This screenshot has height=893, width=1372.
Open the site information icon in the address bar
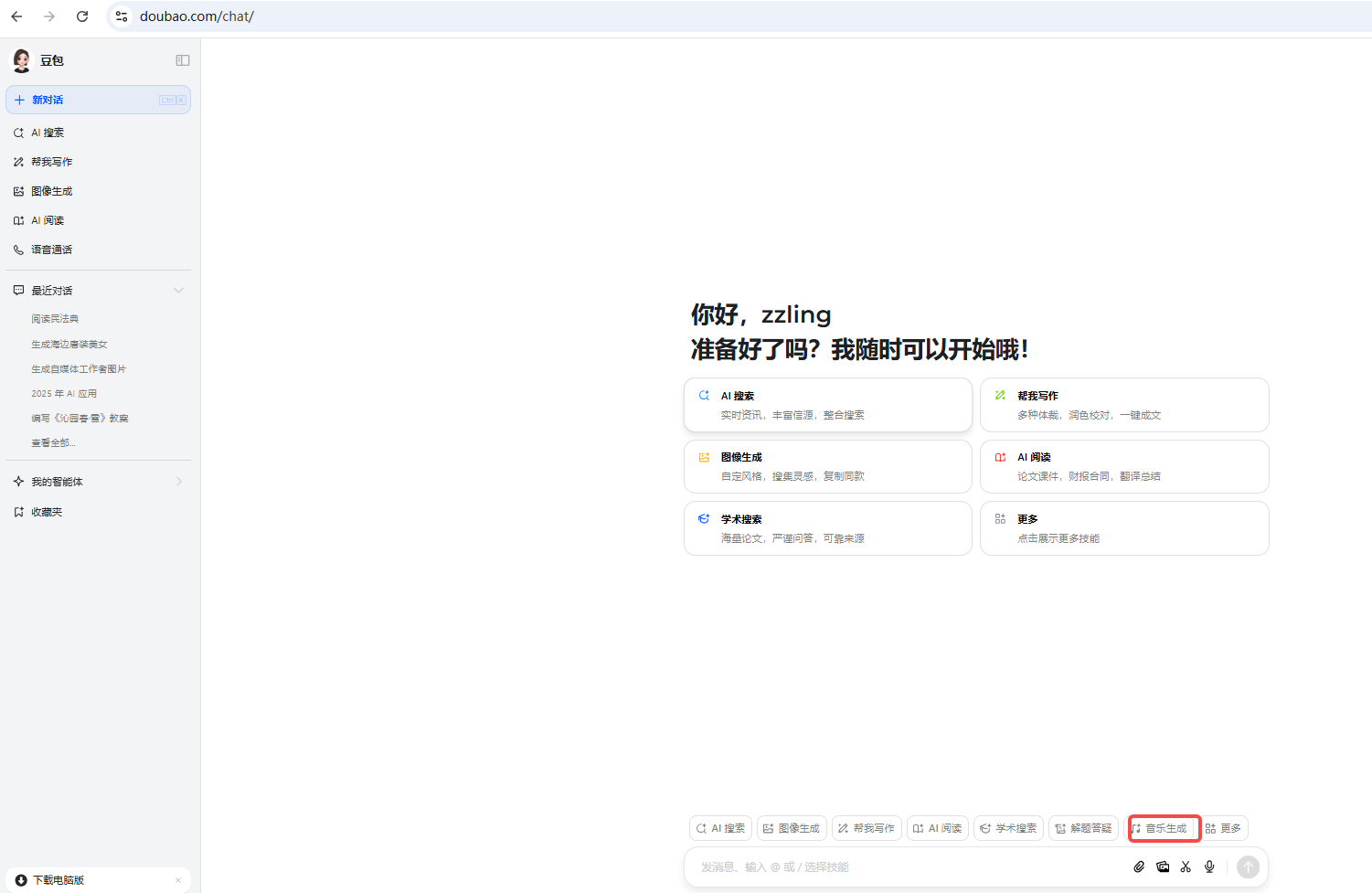click(122, 16)
